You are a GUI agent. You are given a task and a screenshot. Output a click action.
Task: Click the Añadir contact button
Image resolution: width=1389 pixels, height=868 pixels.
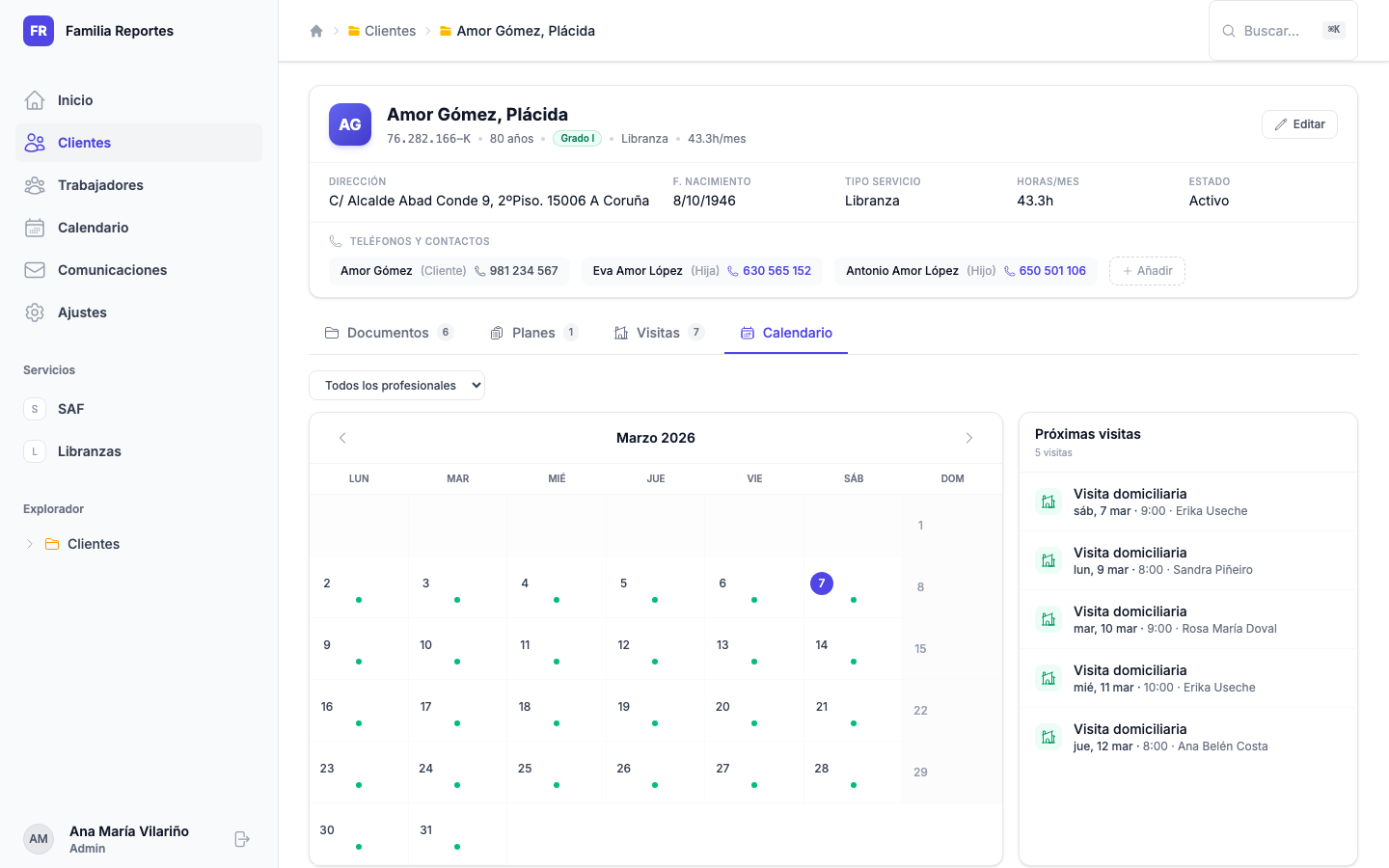click(x=1146, y=271)
